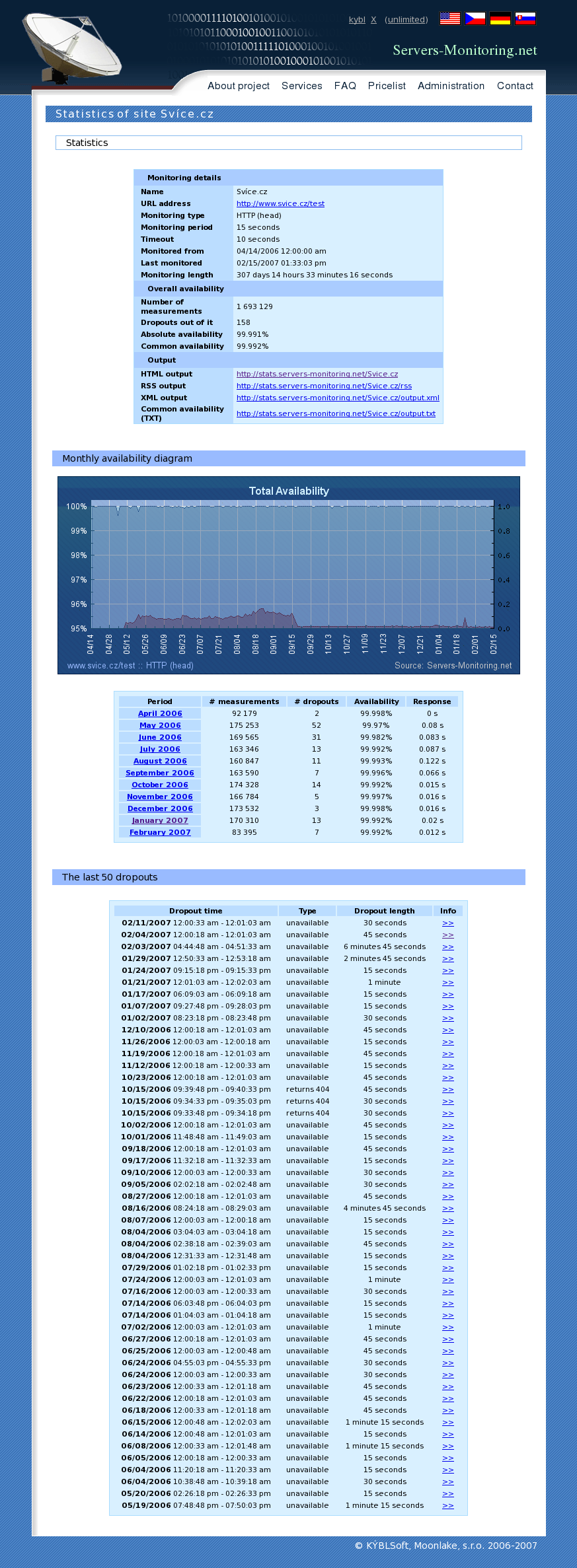Choose the German flag language icon

tap(500, 18)
